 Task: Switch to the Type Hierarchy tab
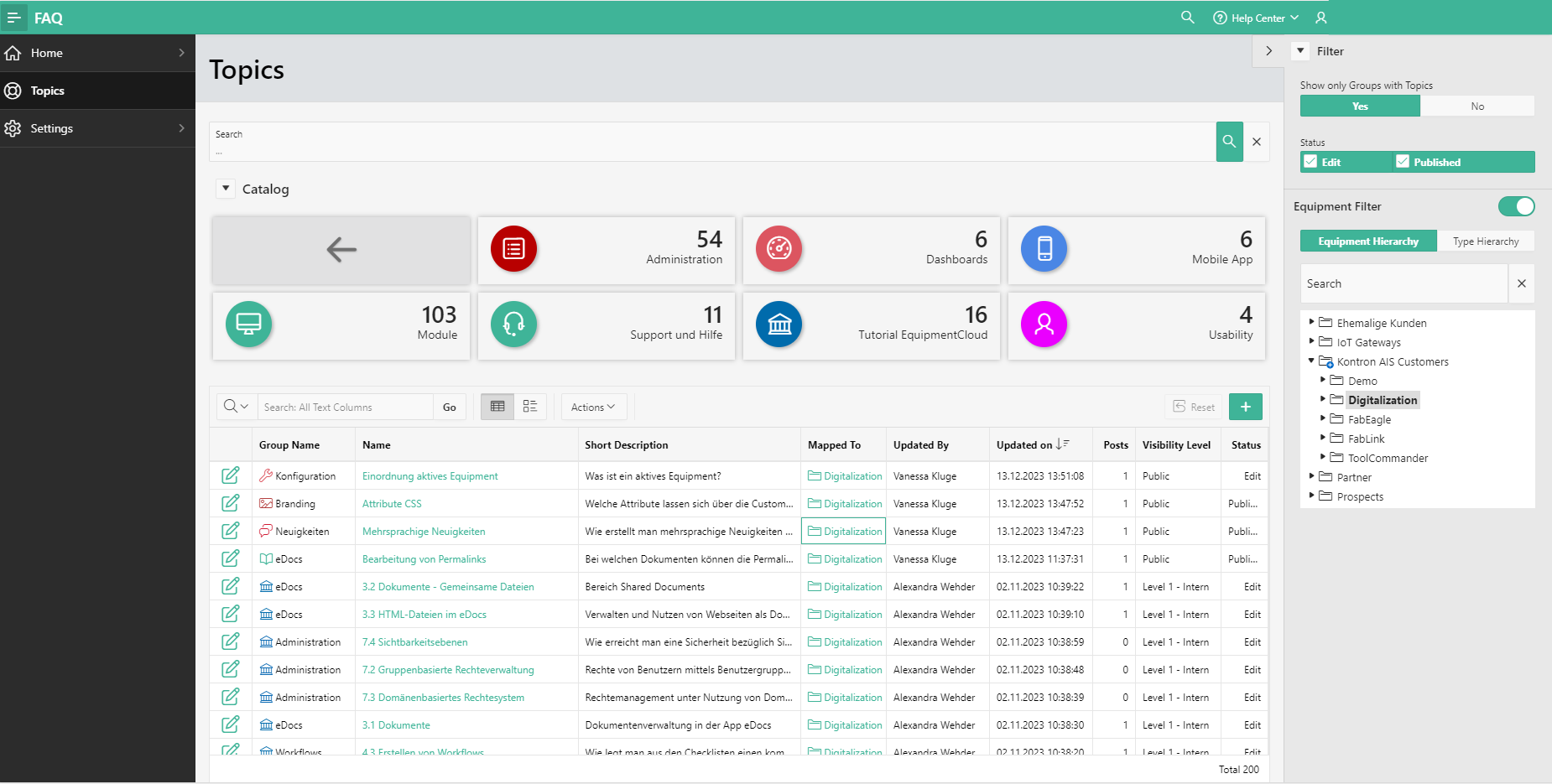[1485, 241]
